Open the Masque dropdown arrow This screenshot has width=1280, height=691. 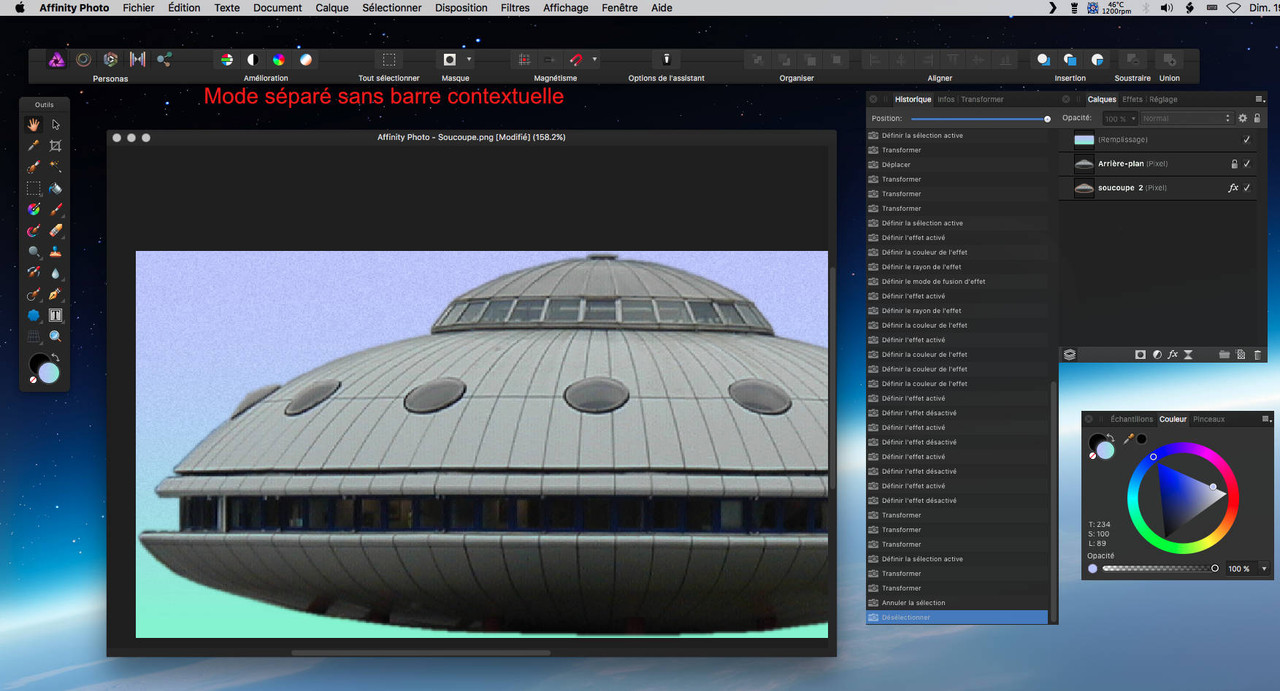[469, 60]
